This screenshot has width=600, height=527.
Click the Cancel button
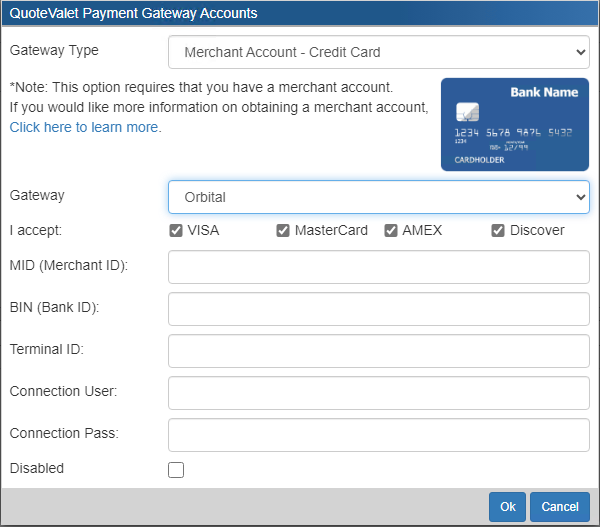coord(560,507)
